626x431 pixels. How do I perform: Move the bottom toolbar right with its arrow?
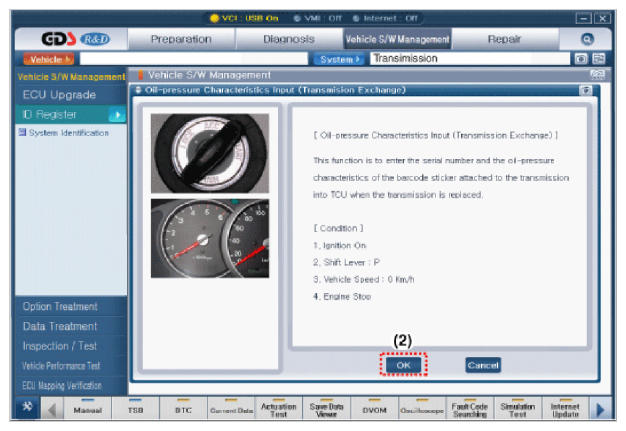tap(600, 409)
